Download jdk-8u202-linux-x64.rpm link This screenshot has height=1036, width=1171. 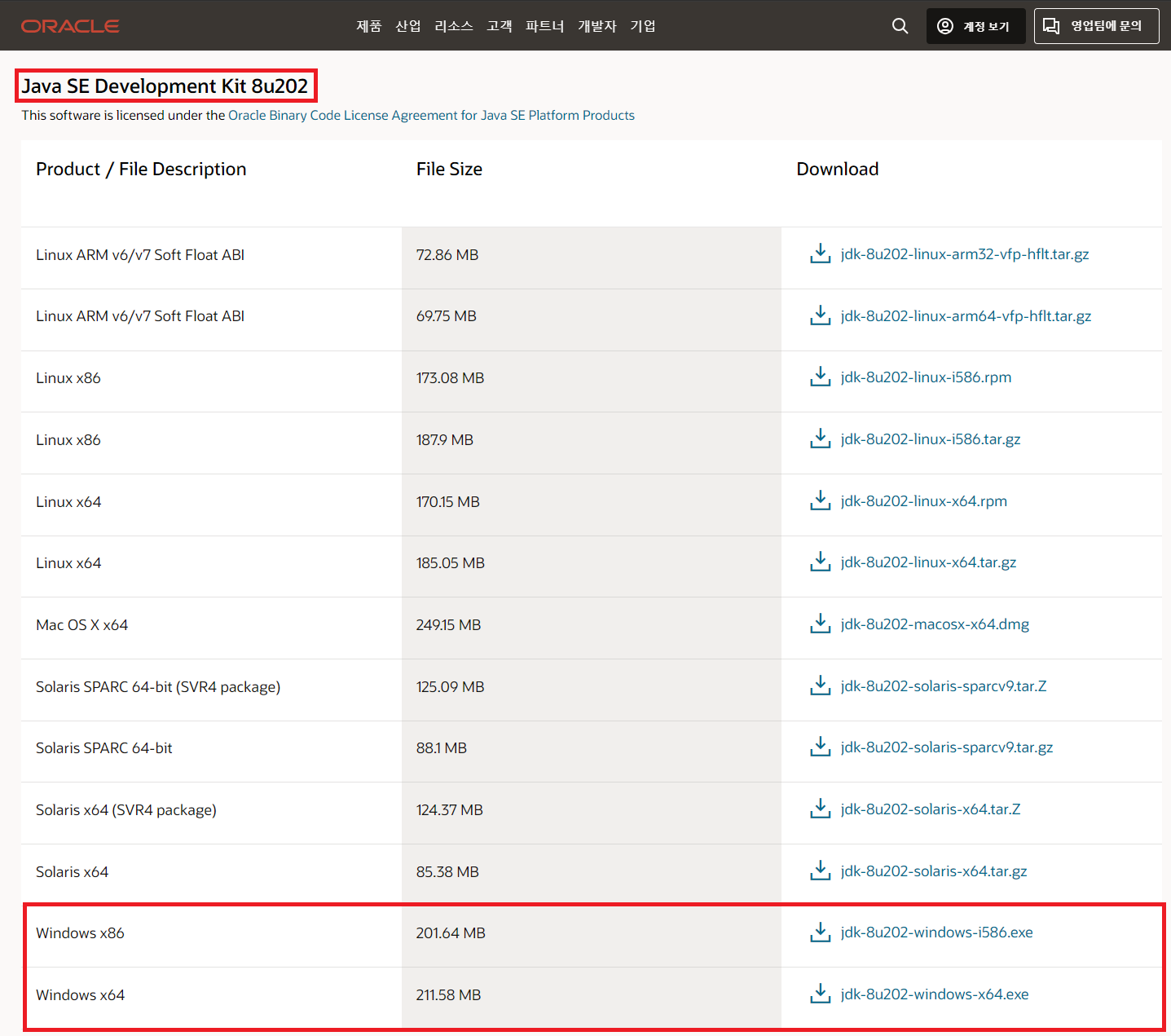pos(924,500)
